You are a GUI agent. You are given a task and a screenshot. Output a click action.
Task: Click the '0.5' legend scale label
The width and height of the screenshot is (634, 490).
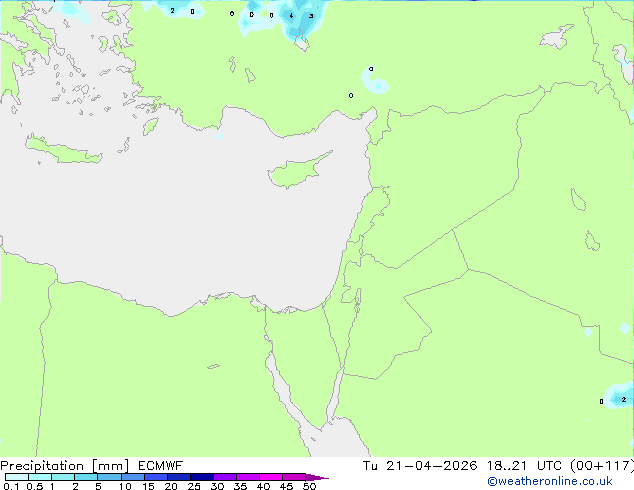[34, 486]
